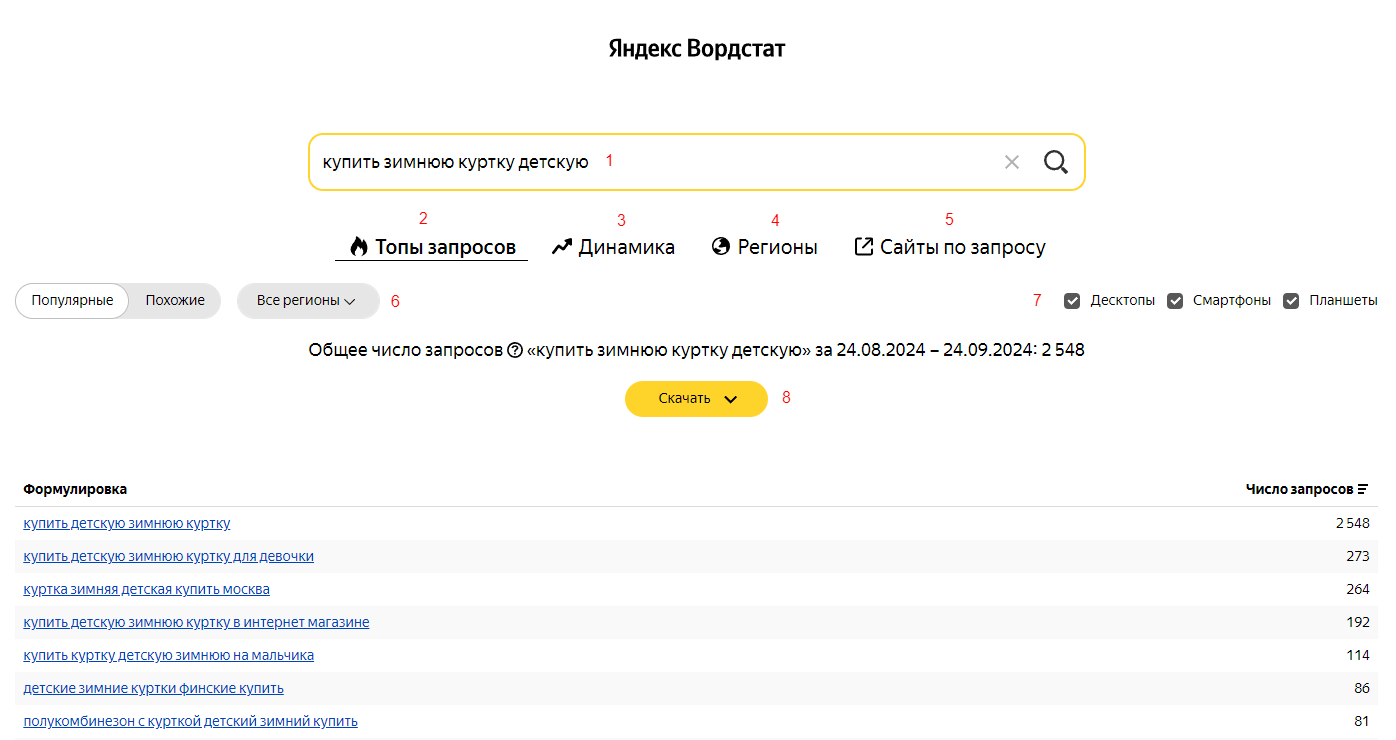Uncheck the Планшеты checkbox
This screenshot has height=740, width=1396.
[1292, 300]
